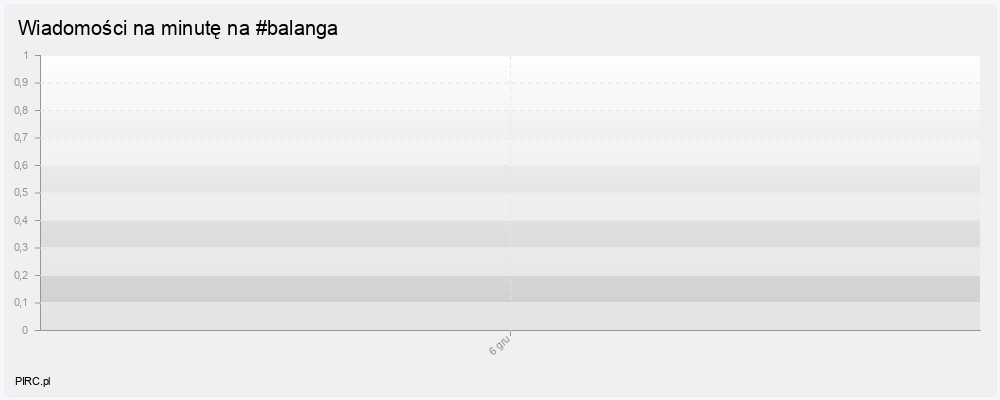Image resolution: width=1000 pixels, height=400 pixels.
Task: Click the y-axis label '0,8'
Action: pyautogui.click(x=22, y=110)
